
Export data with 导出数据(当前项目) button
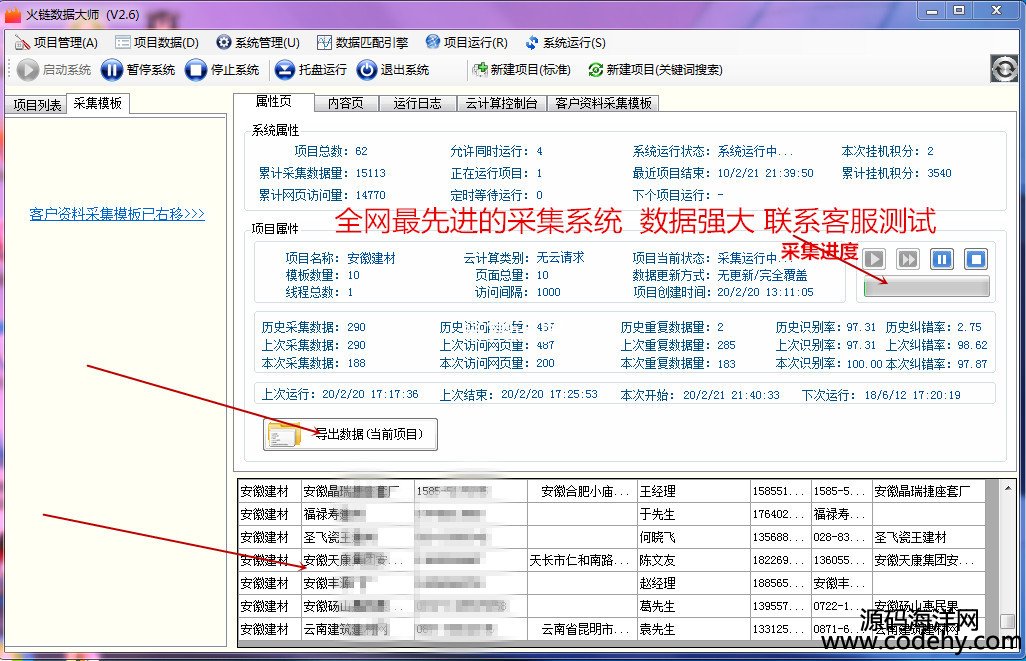(350, 435)
